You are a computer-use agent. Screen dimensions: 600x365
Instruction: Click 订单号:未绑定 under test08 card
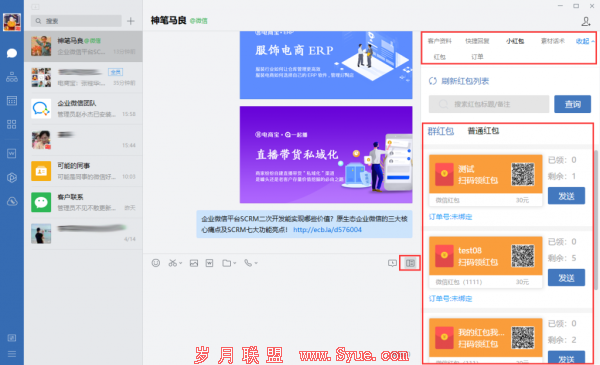click(x=450, y=298)
